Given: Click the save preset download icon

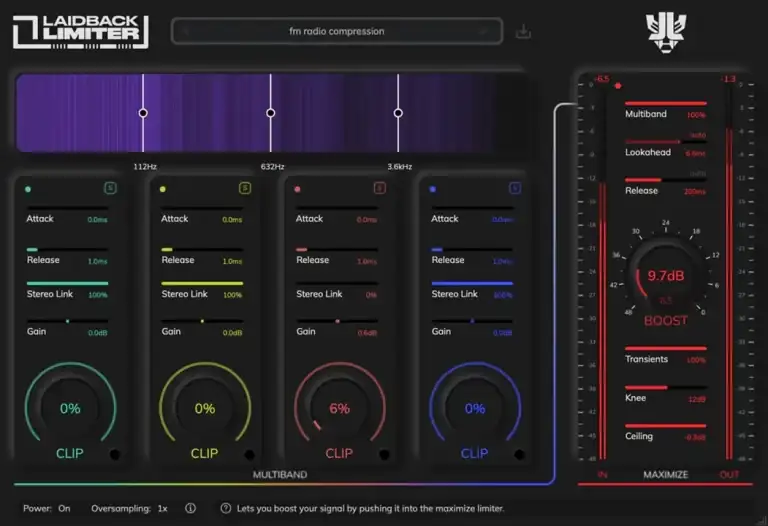Looking at the screenshot, I should [523, 32].
